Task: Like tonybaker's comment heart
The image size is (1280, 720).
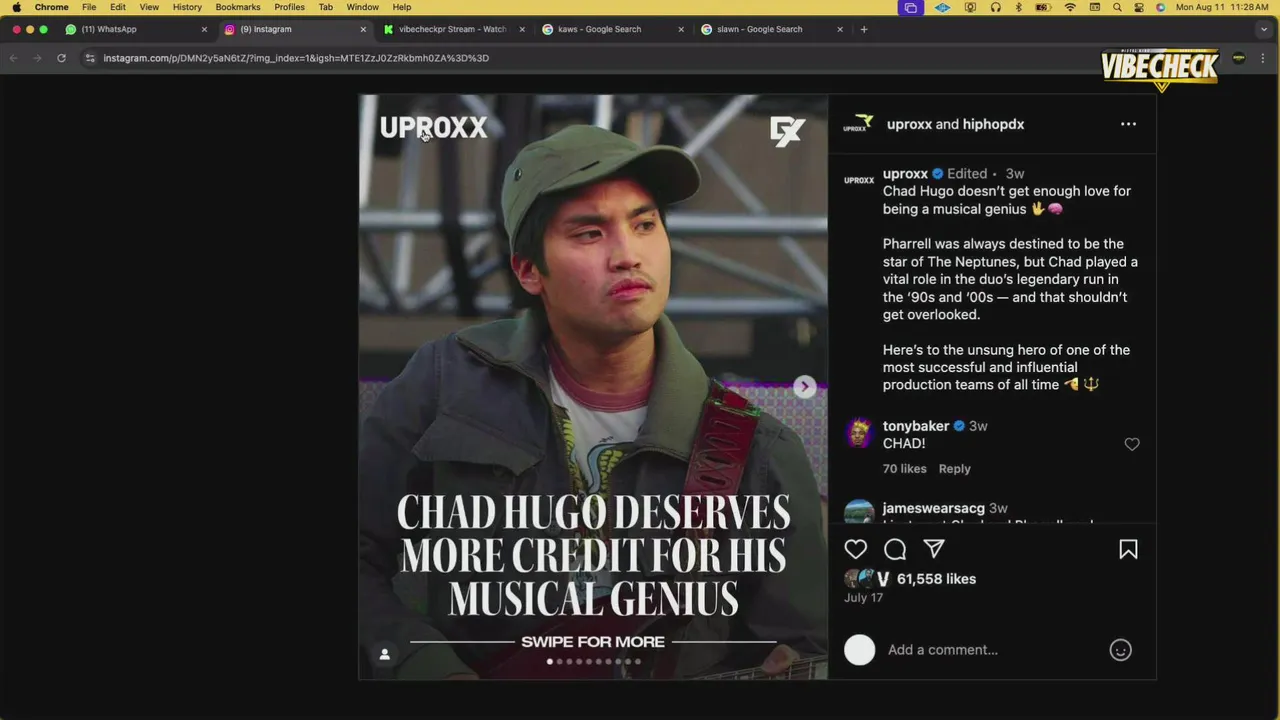Action: tap(1132, 444)
